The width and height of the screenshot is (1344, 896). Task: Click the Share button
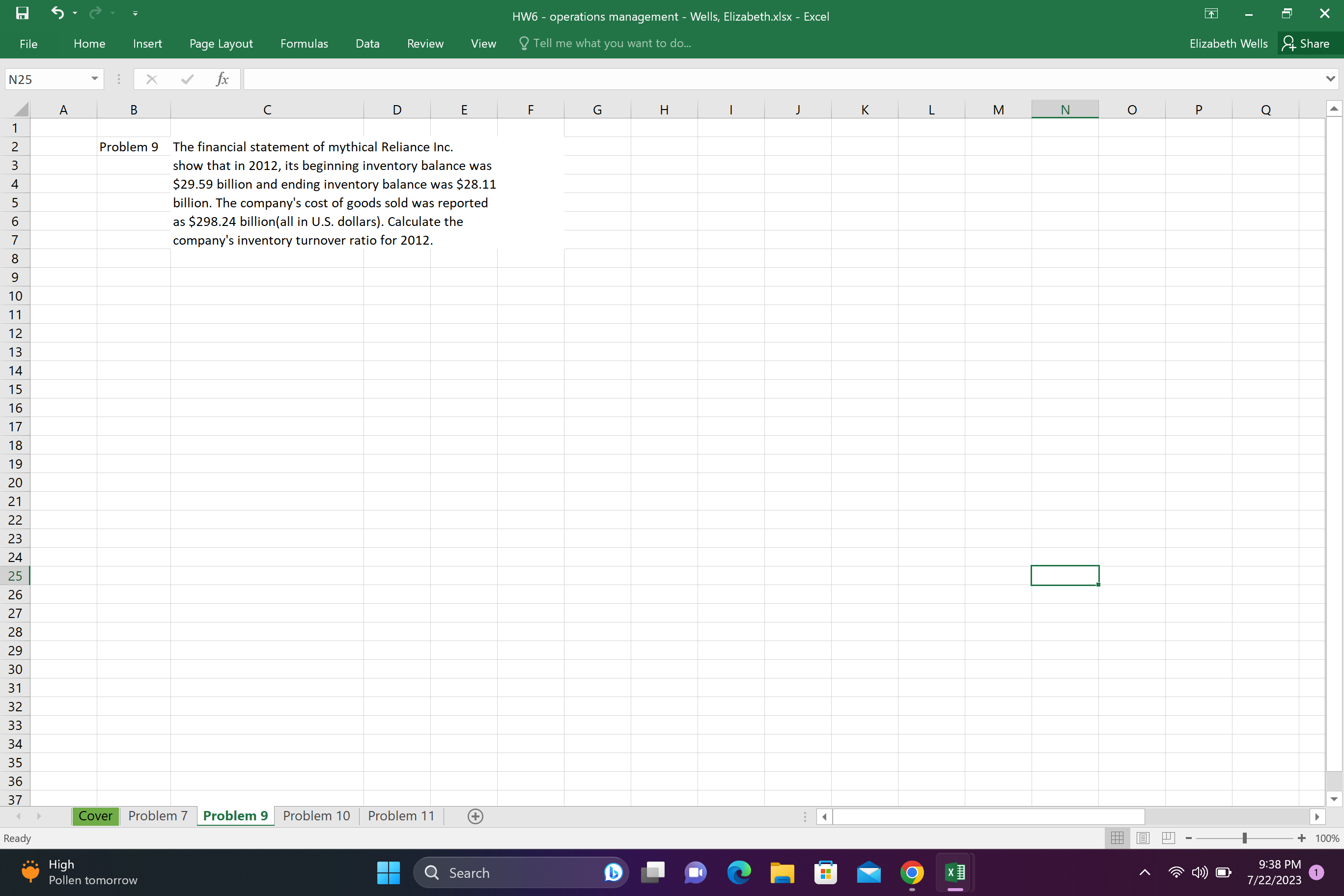point(1309,43)
